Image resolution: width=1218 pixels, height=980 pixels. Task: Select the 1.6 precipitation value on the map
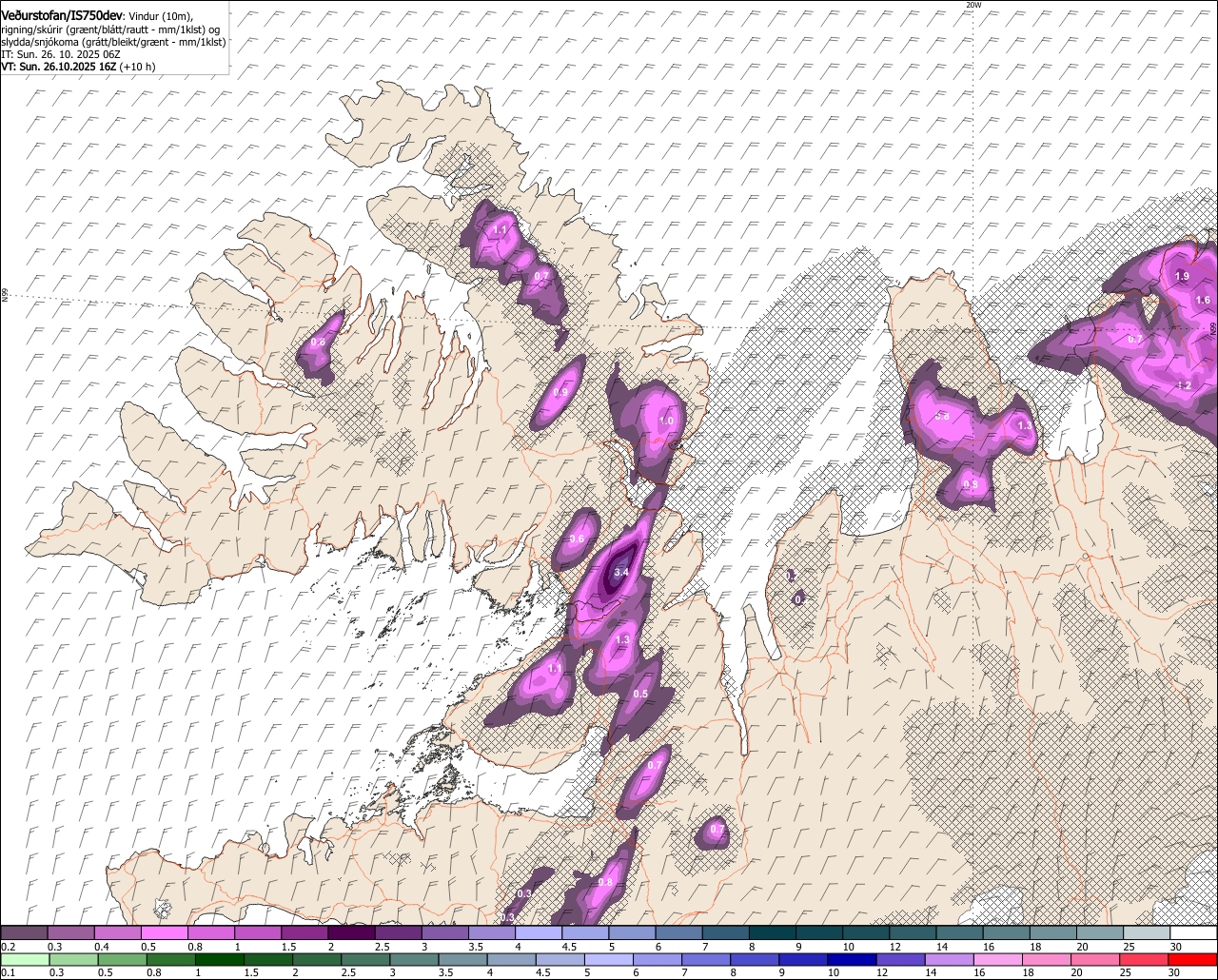pyautogui.click(x=1203, y=300)
